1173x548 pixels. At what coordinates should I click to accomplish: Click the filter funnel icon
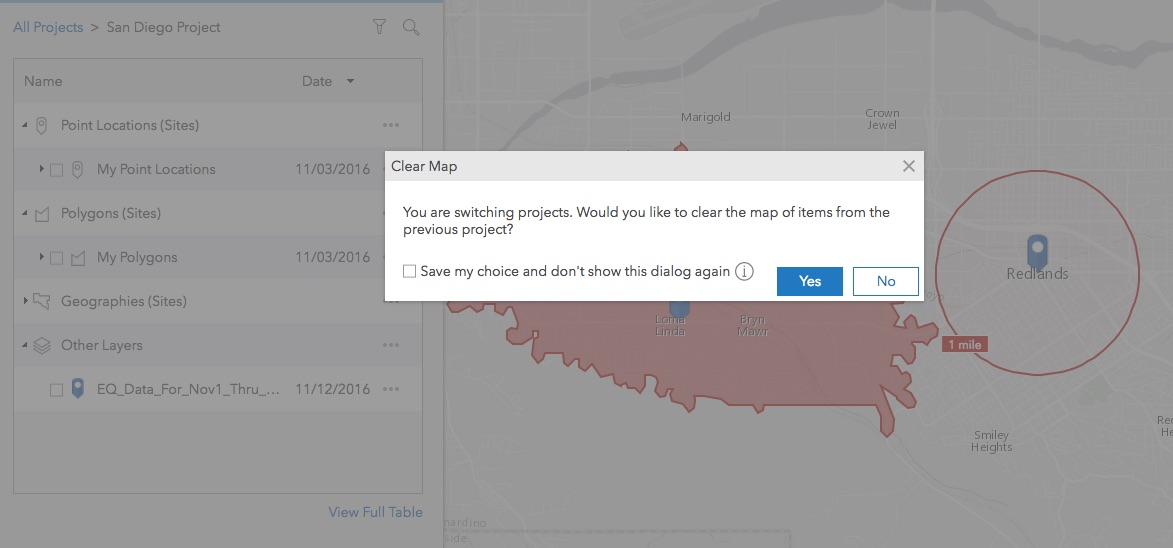click(x=379, y=27)
